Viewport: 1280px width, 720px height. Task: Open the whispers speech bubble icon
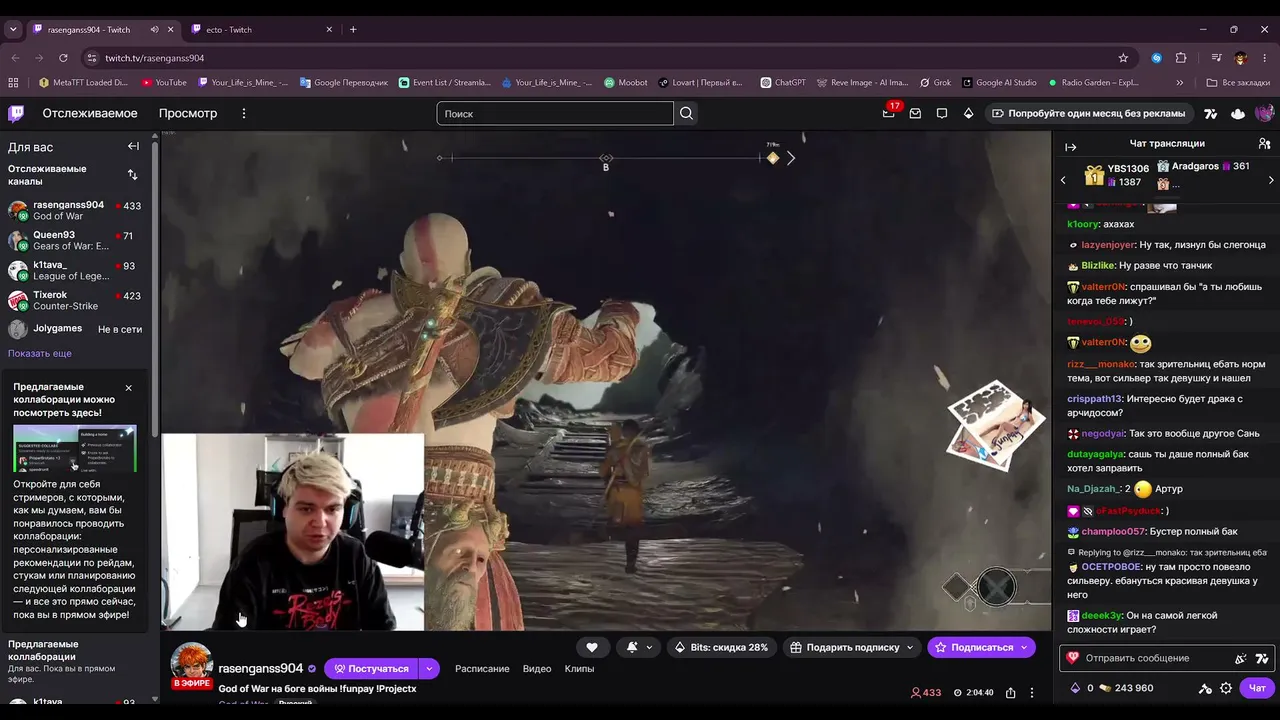pyautogui.click(x=942, y=113)
